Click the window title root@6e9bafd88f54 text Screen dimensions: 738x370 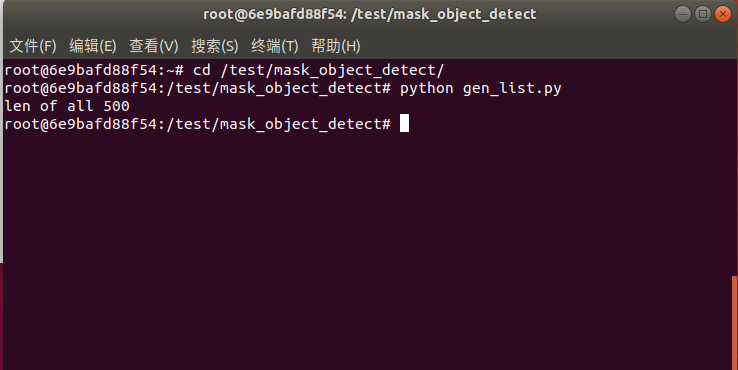click(x=273, y=14)
